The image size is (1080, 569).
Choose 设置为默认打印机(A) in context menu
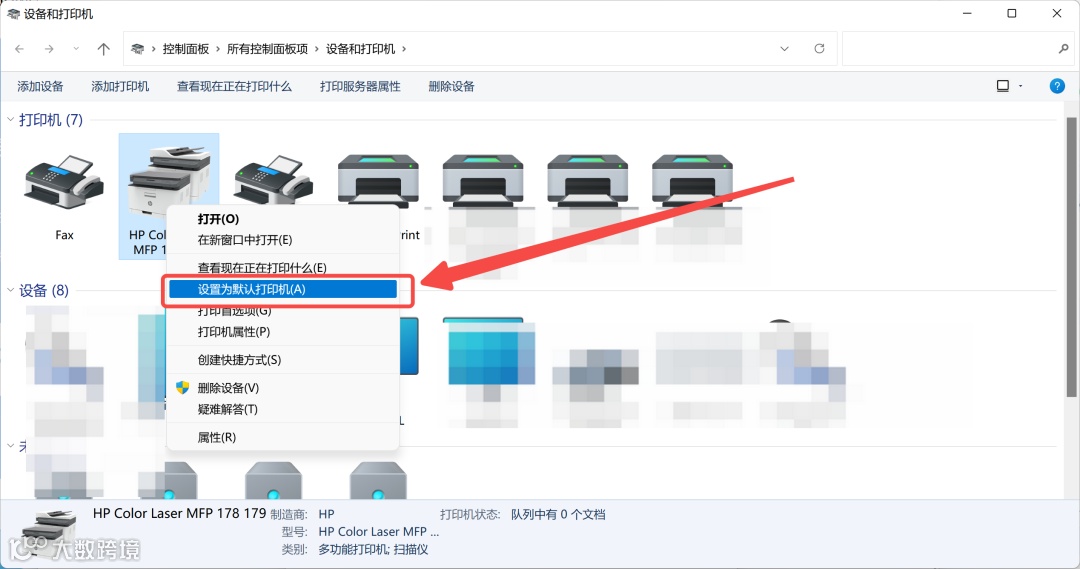click(x=282, y=289)
